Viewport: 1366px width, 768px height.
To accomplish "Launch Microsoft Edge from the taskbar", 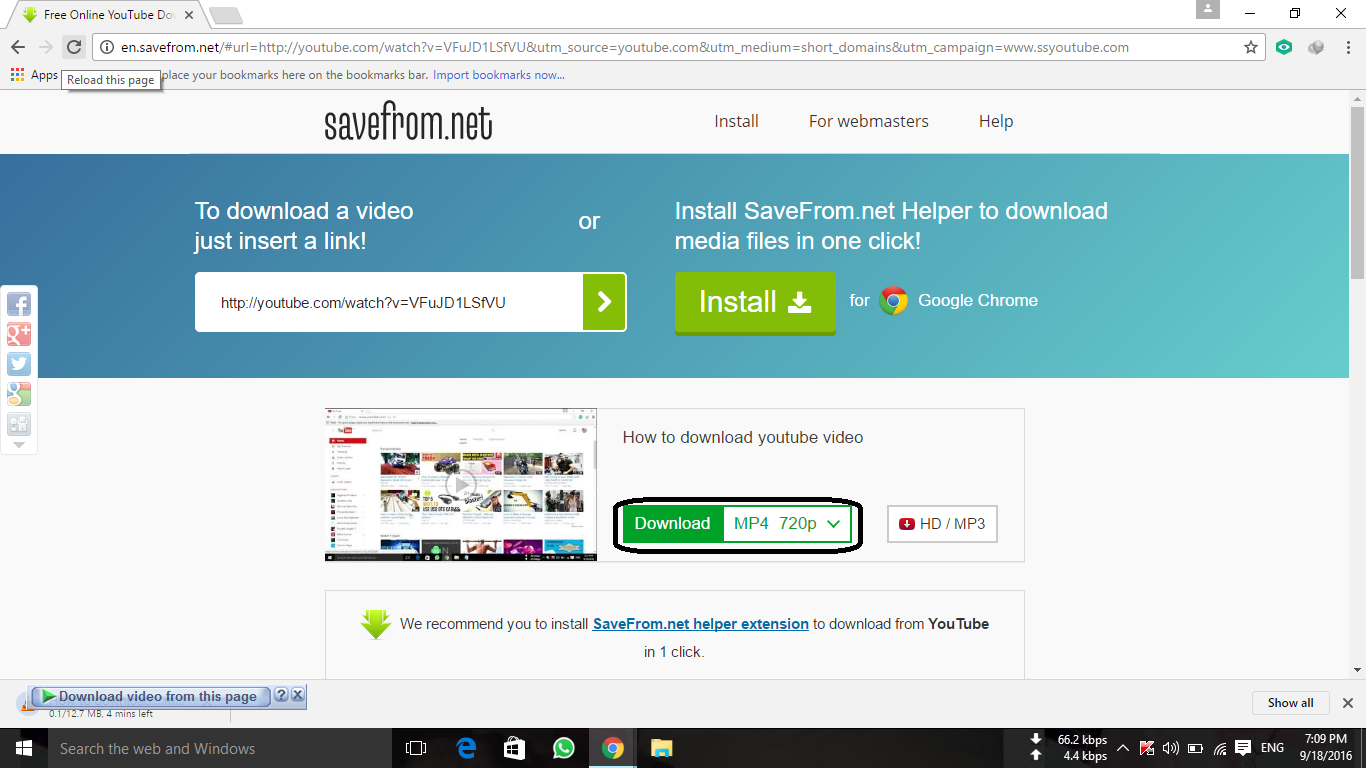I will 466,748.
